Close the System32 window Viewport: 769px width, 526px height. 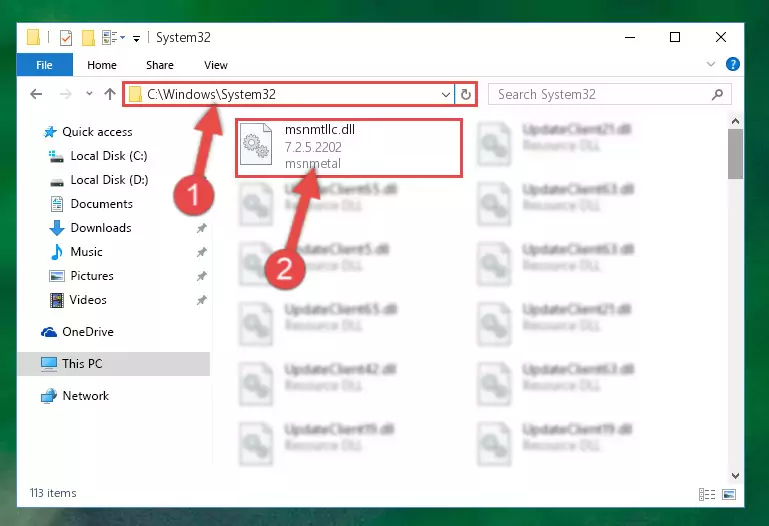pos(721,37)
